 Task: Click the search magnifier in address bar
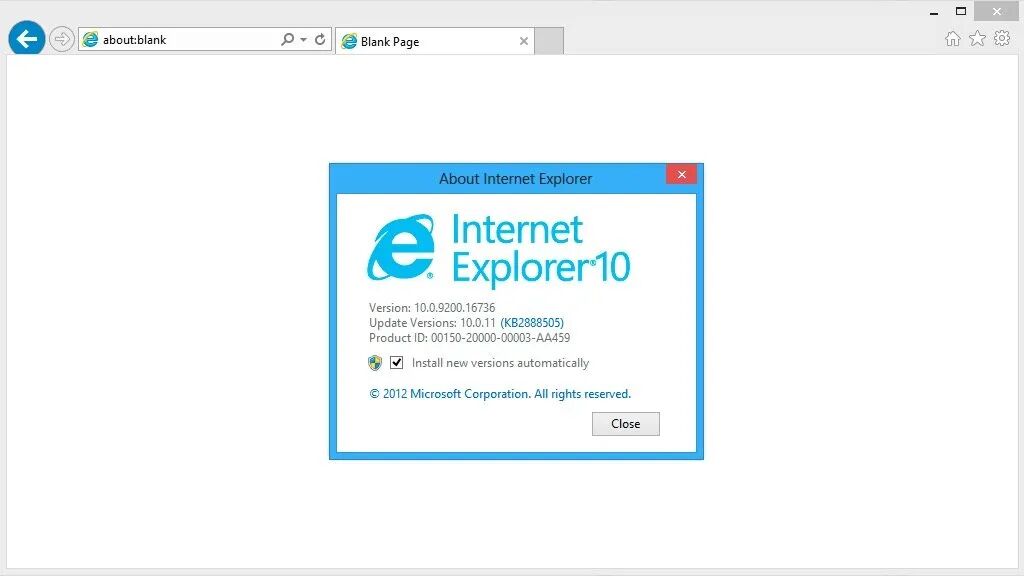click(287, 39)
